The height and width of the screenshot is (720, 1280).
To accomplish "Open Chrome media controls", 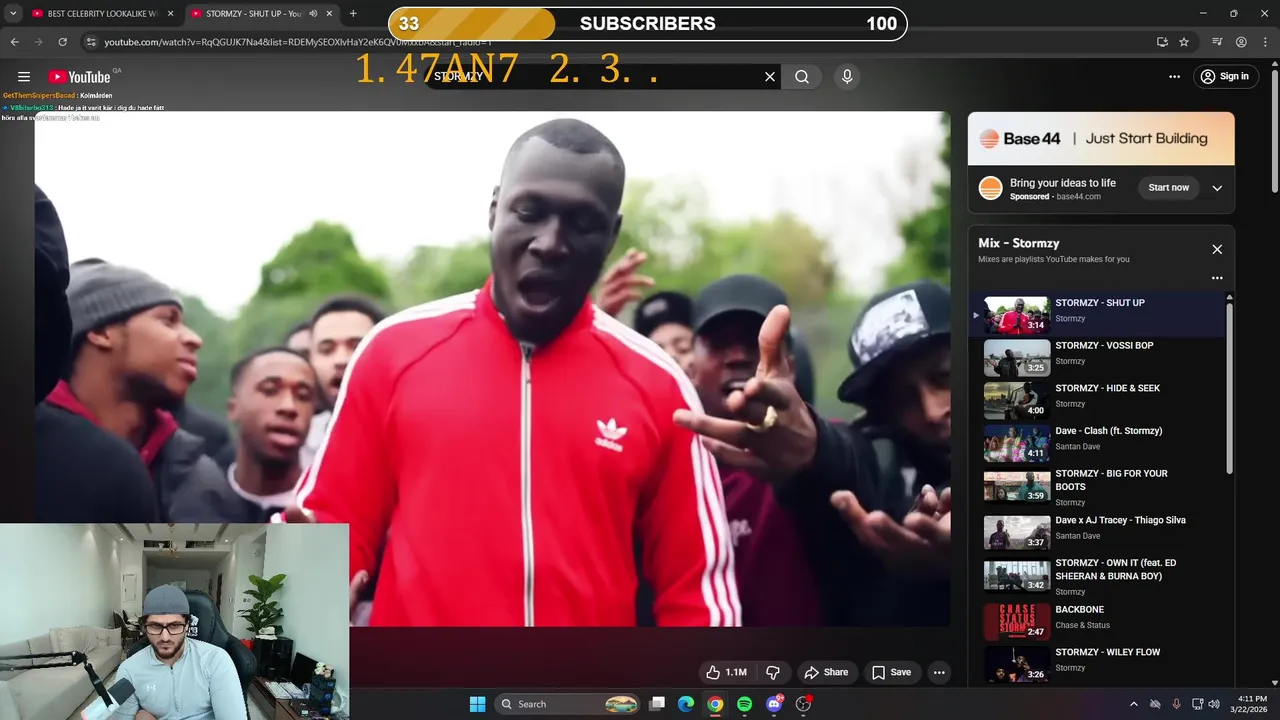I will (x=1217, y=42).
